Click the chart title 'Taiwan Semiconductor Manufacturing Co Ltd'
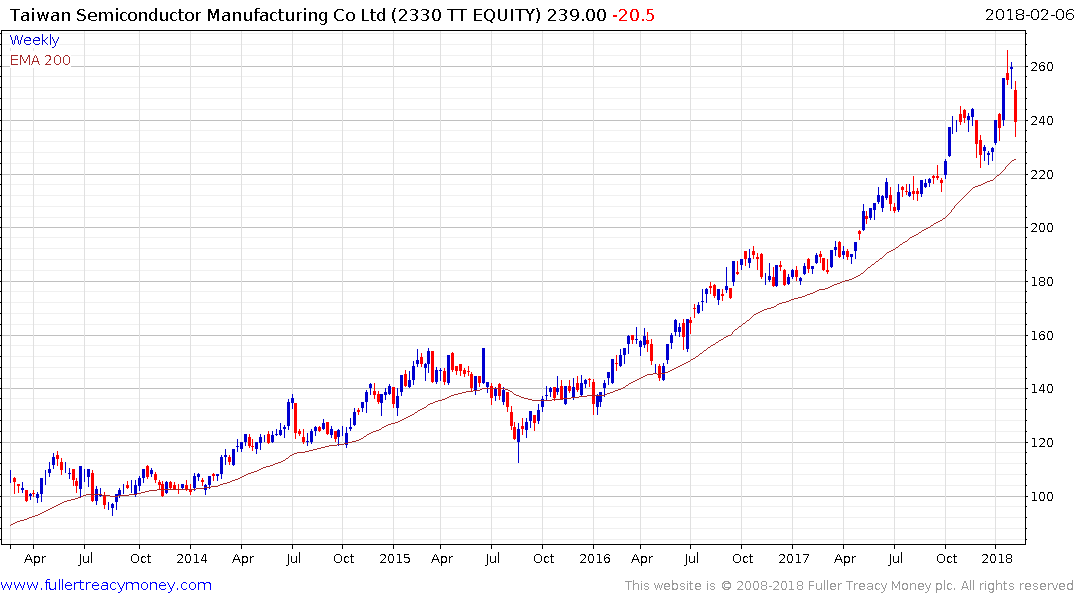The width and height of the screenshot is (1075, 600). coord(198,15)
